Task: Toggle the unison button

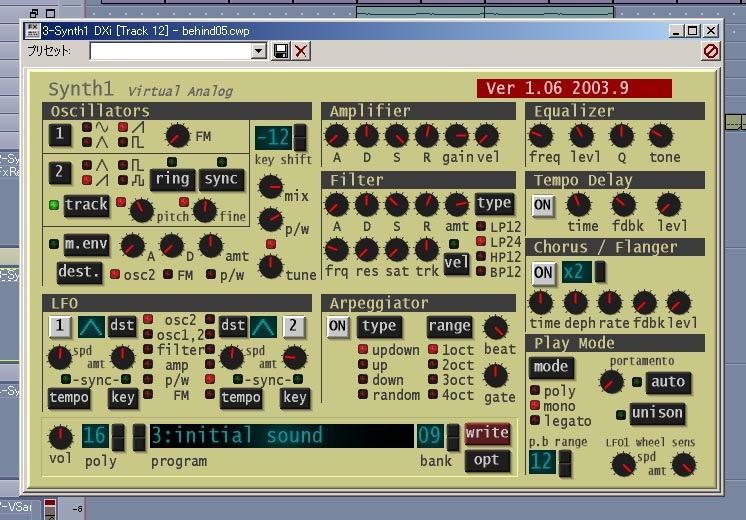Action: pos(657,413)
